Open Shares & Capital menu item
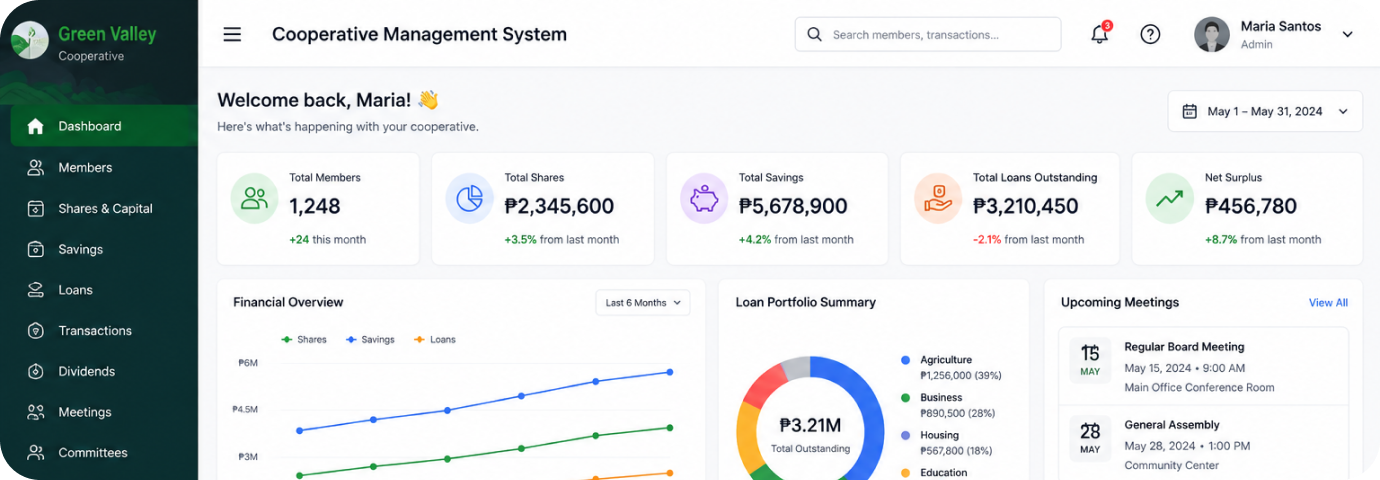The width and height of the screenshot is (1380, 480). [104, 209]
